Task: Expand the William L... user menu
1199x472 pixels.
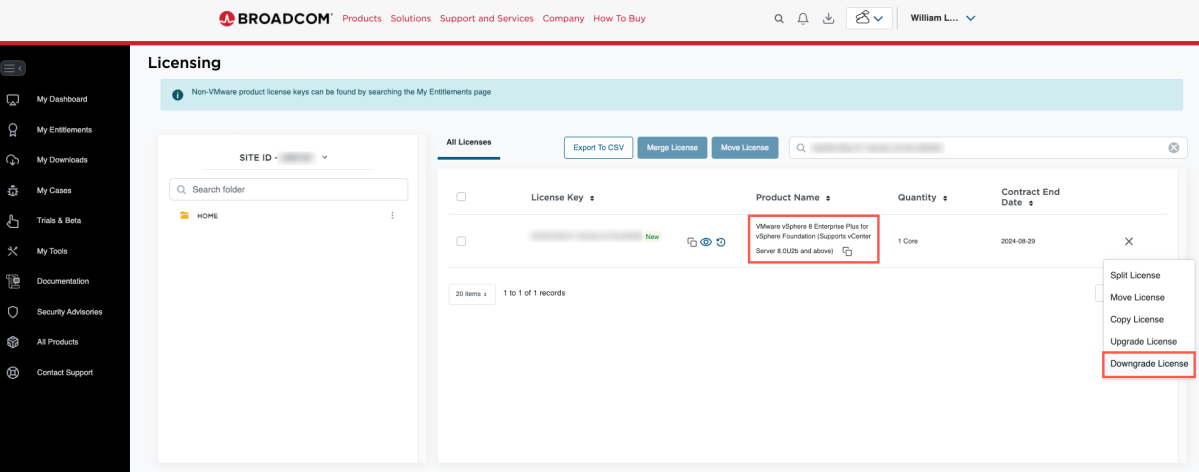Action: [x=943, y=18]
